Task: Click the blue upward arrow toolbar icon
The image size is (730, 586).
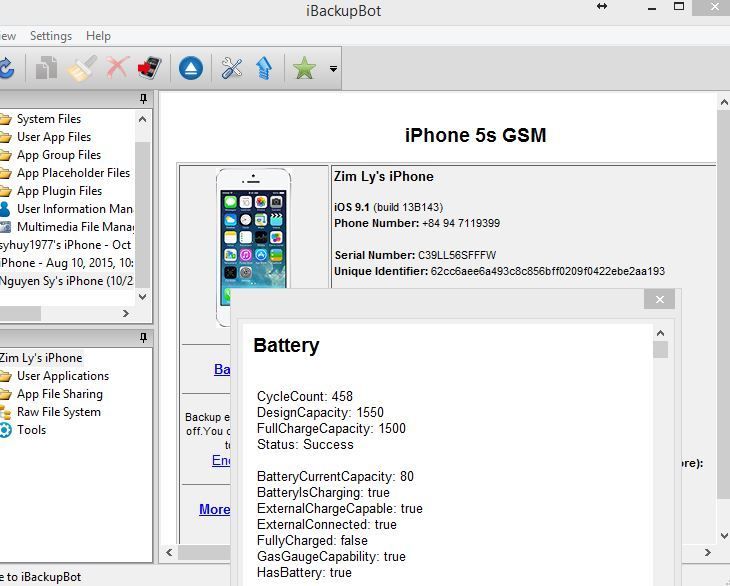Action: (x=264, y=68)
